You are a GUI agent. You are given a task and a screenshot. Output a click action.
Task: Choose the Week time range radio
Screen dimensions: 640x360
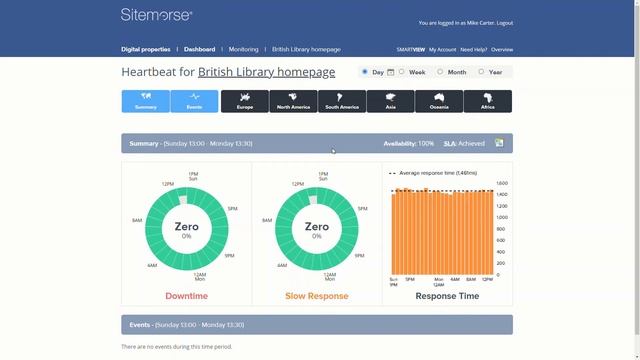pos(402,72)
